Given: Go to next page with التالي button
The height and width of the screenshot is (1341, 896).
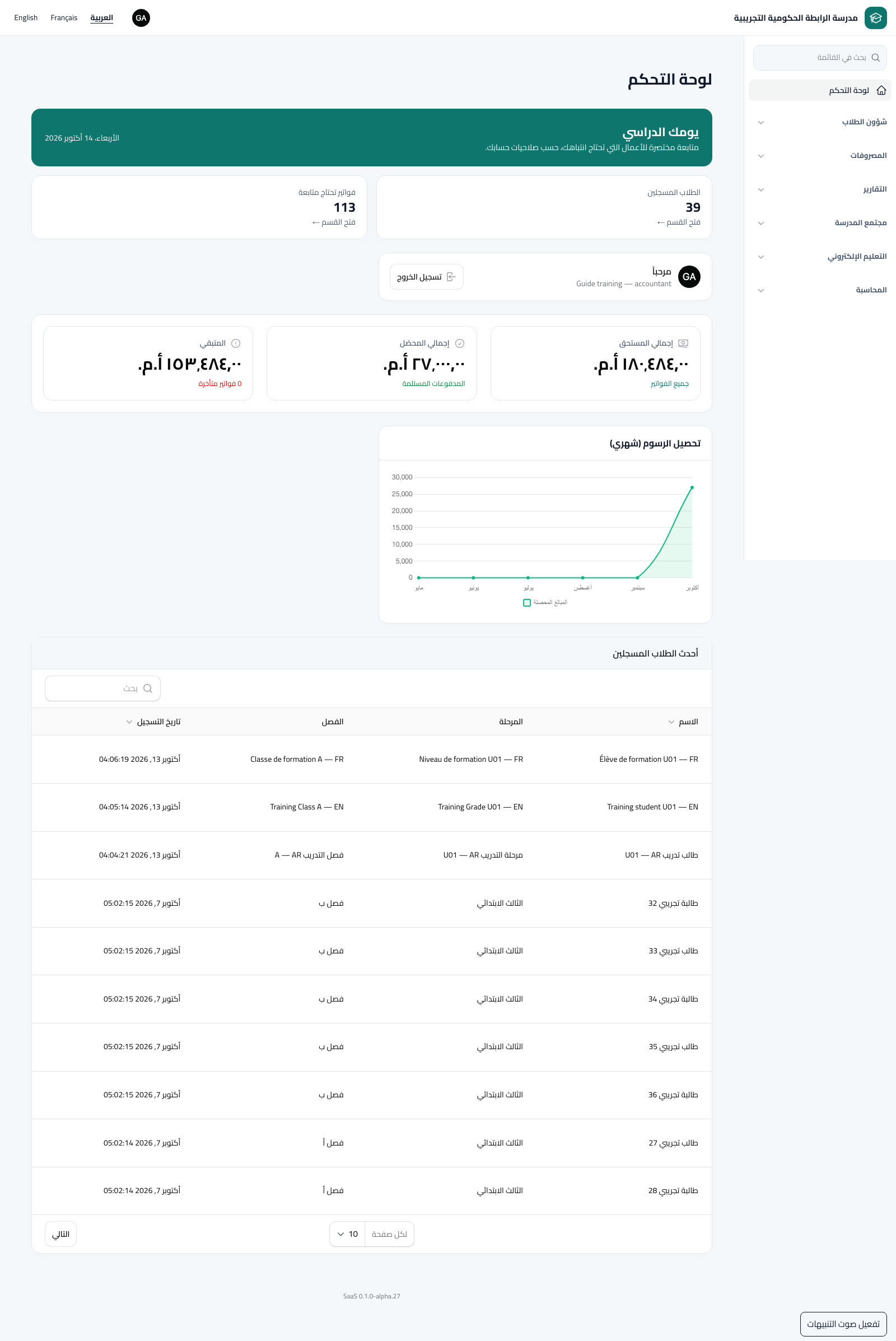Looking at the screenshot, I should coord(60,1234).
